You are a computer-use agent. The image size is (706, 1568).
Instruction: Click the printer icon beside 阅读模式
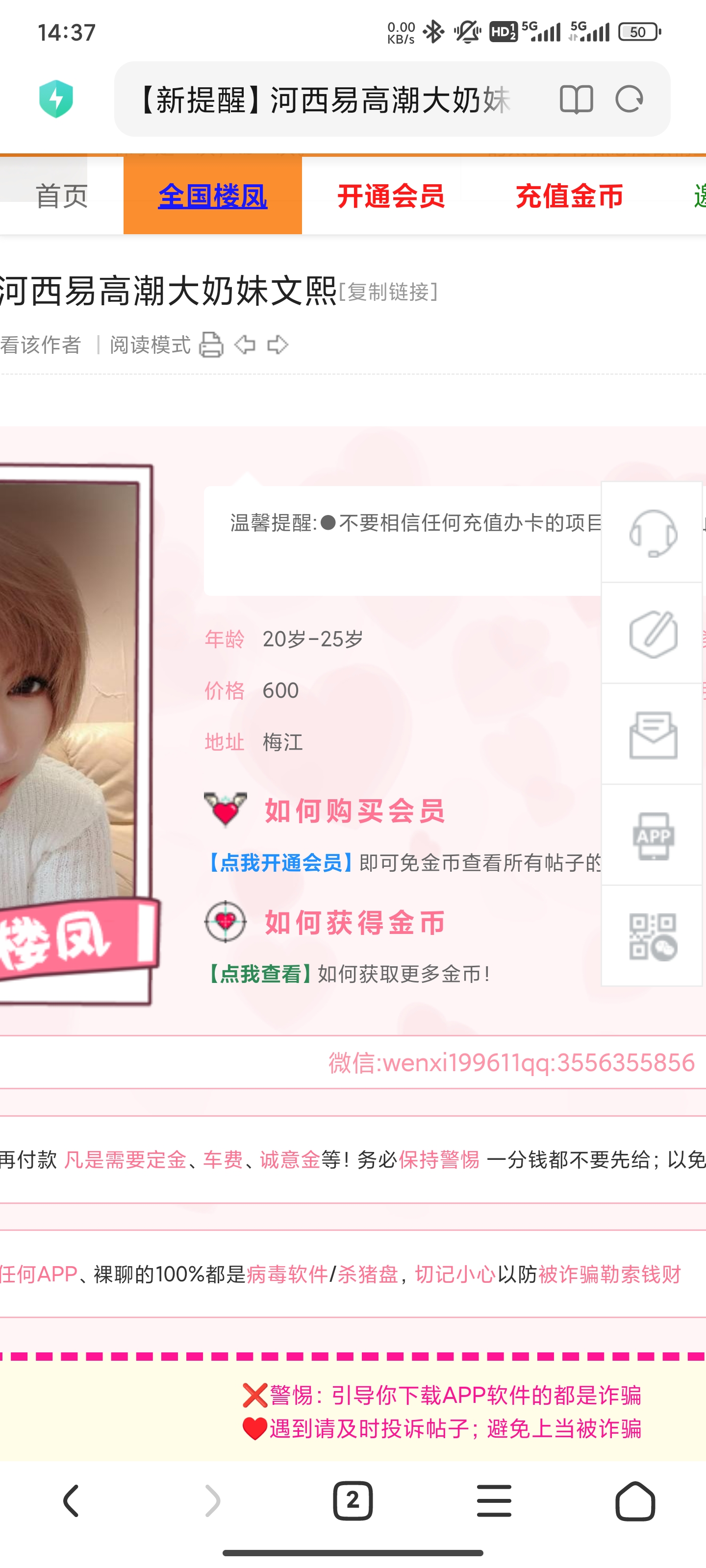click(211, 344)
